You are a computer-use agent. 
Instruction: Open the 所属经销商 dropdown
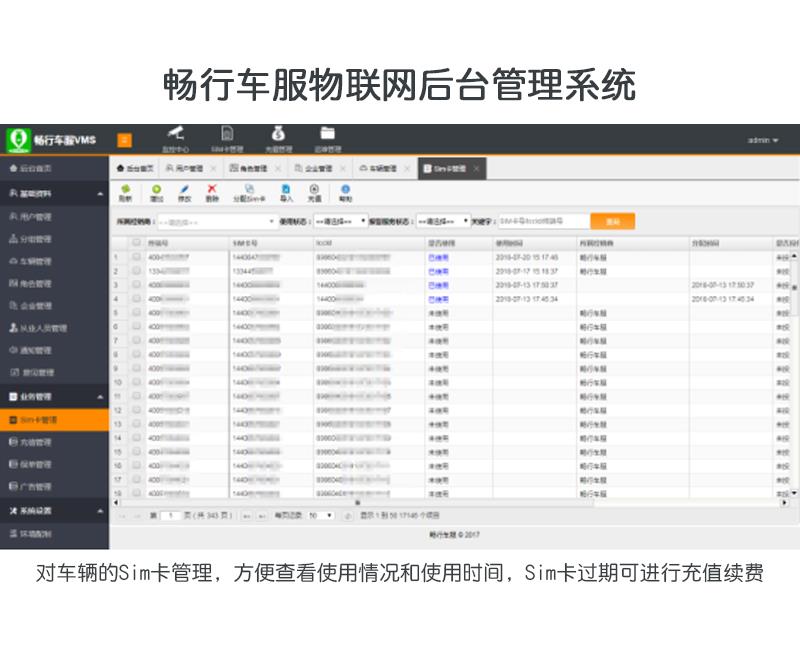click(x=216, y=222)
